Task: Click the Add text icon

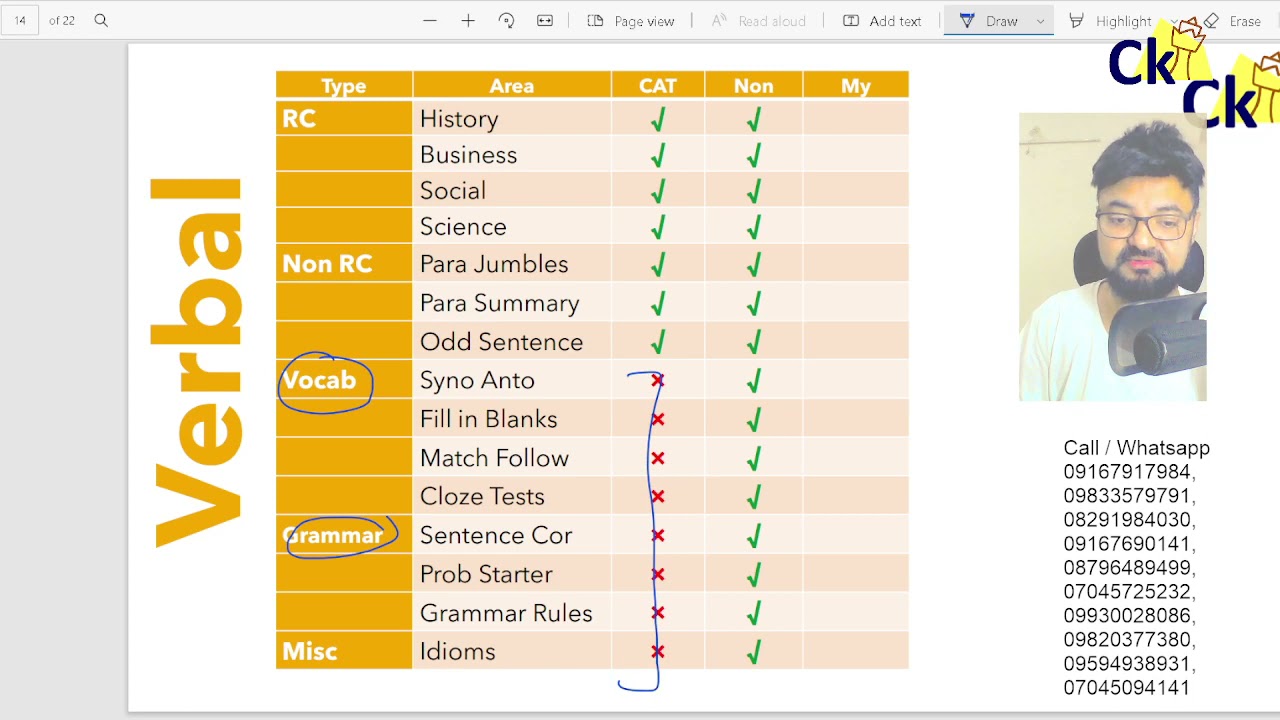Action: pos(851,20)
